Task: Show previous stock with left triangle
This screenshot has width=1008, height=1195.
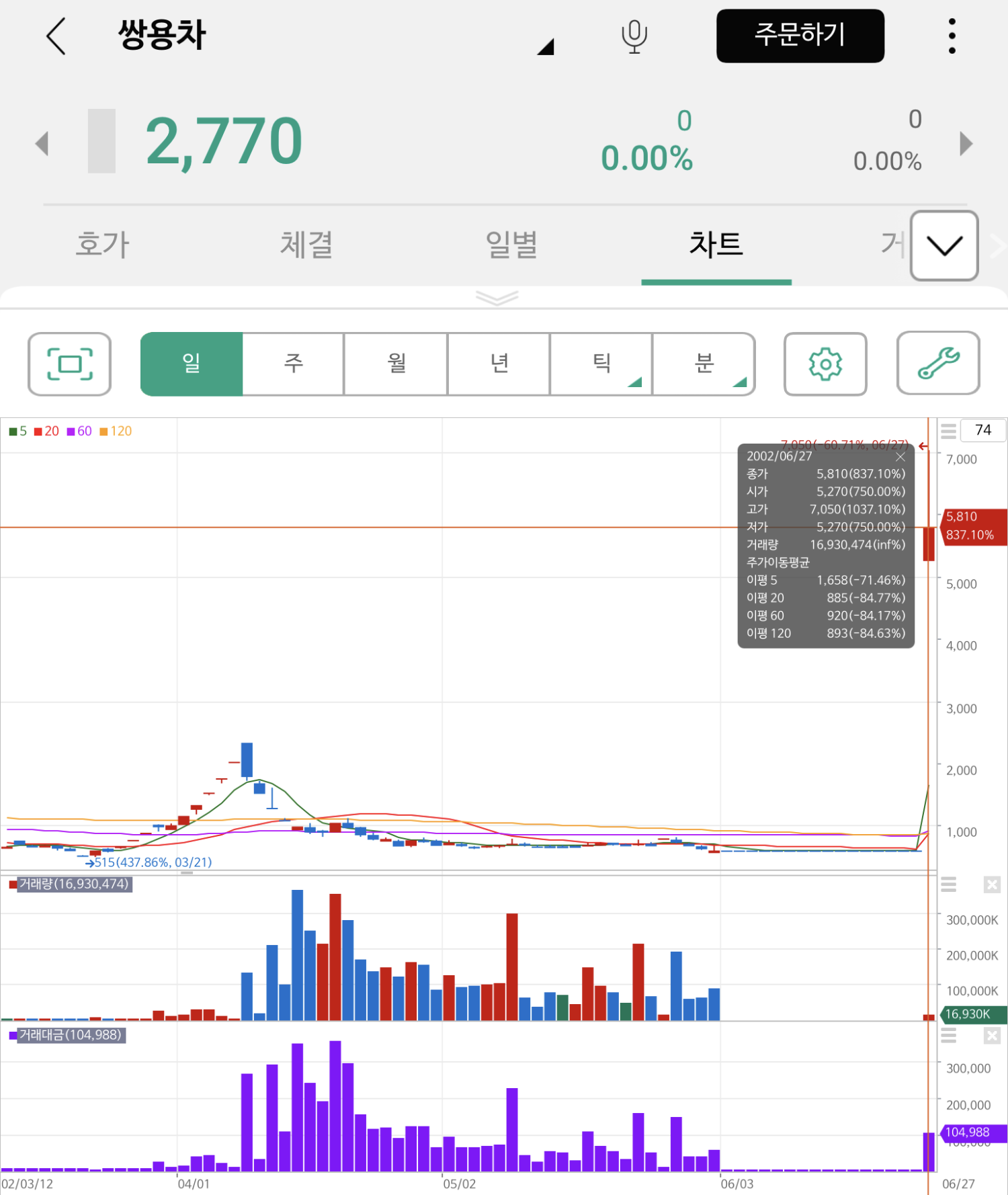Action: pos(42,143)
